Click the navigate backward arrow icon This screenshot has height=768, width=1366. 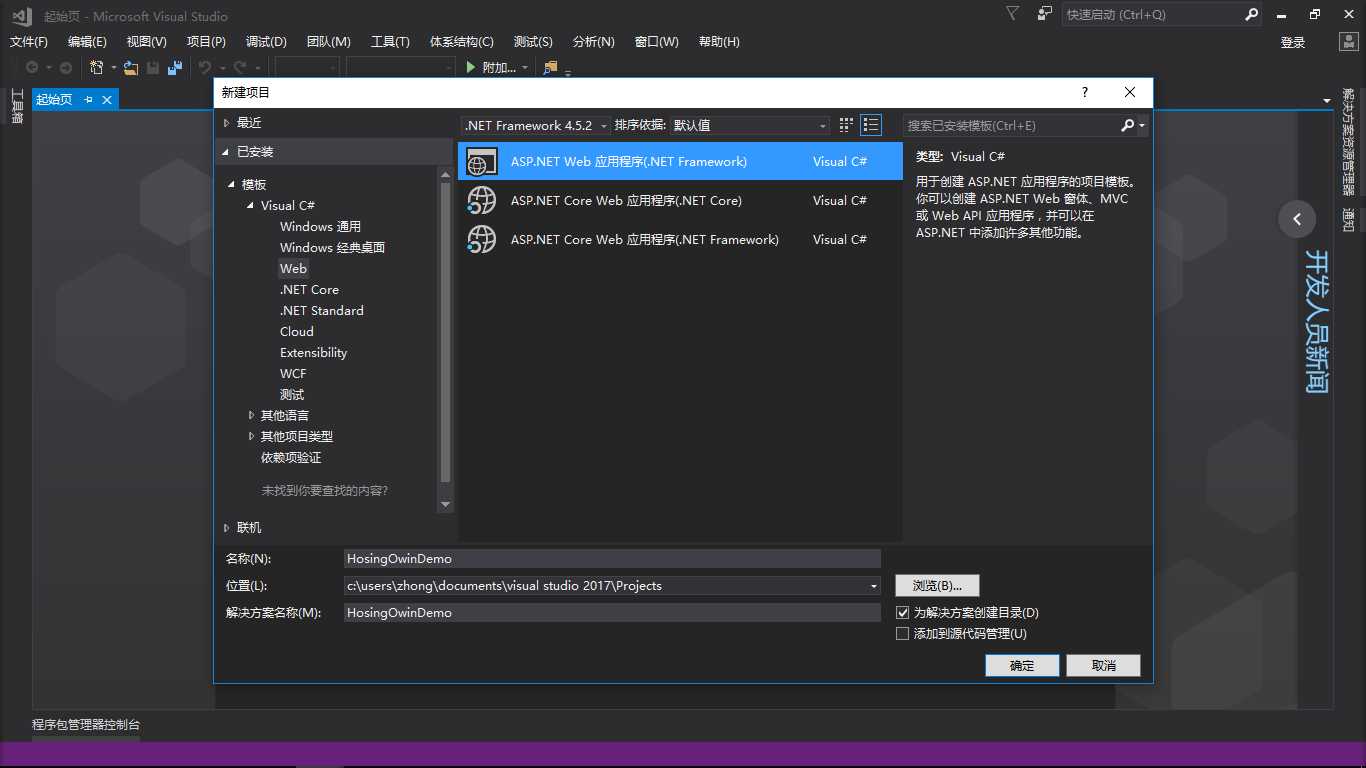(32, 68)
